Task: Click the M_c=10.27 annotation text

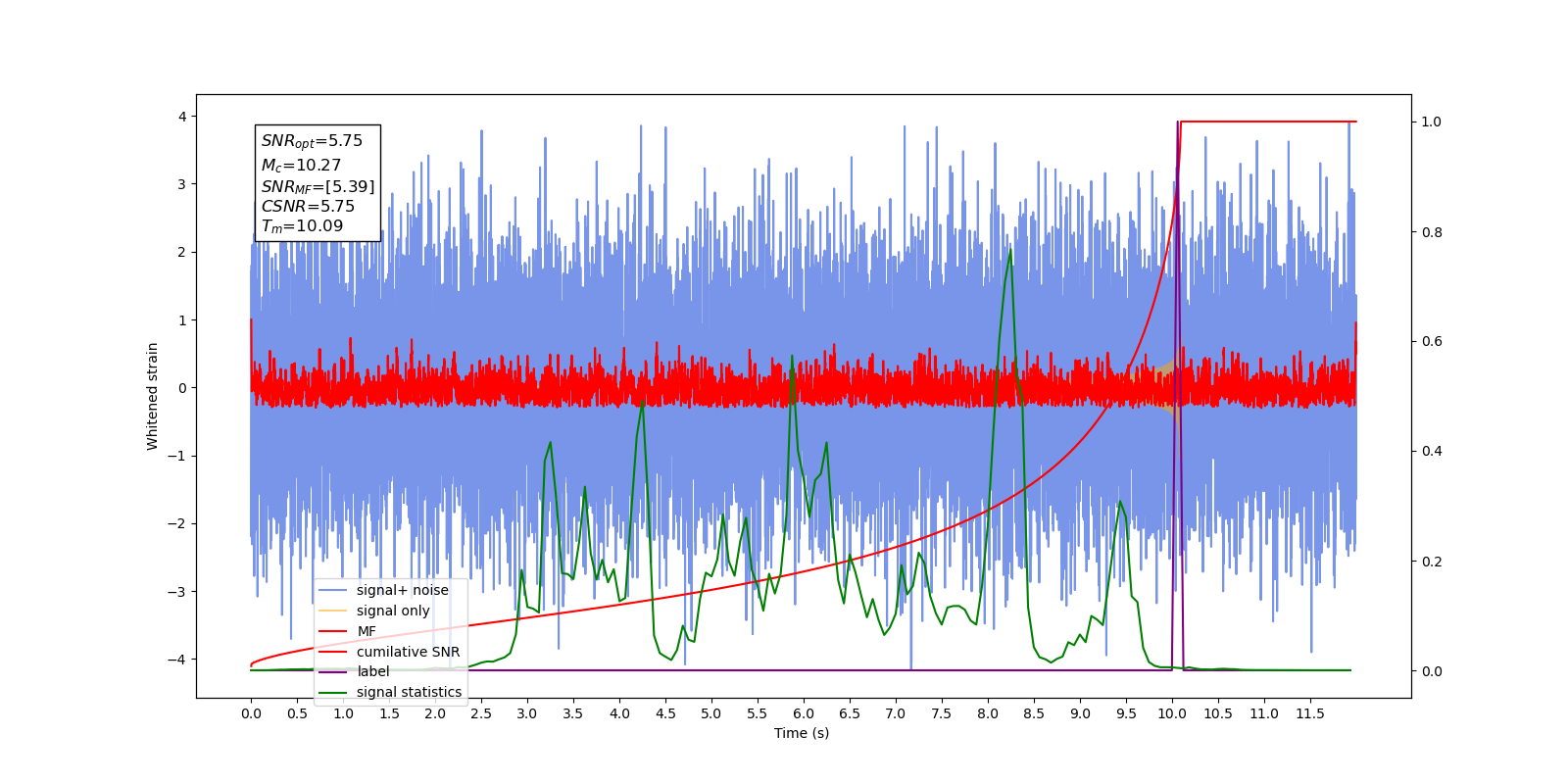Action: [301, 166]
